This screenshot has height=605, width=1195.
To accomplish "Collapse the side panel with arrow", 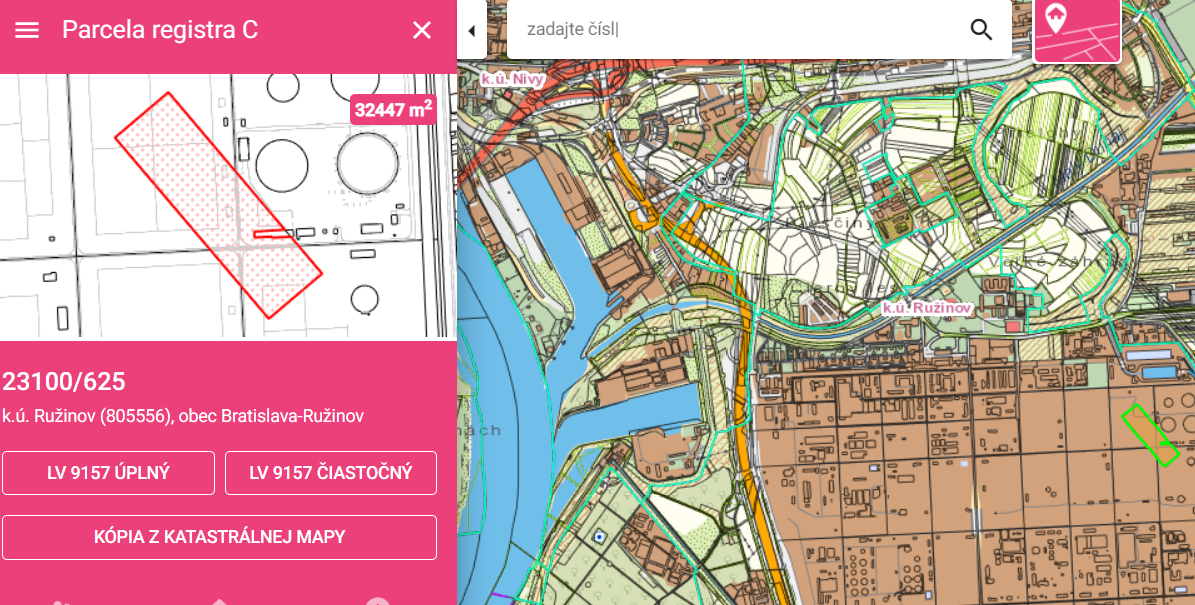I will pyautogui.click(x=472, y=30).
